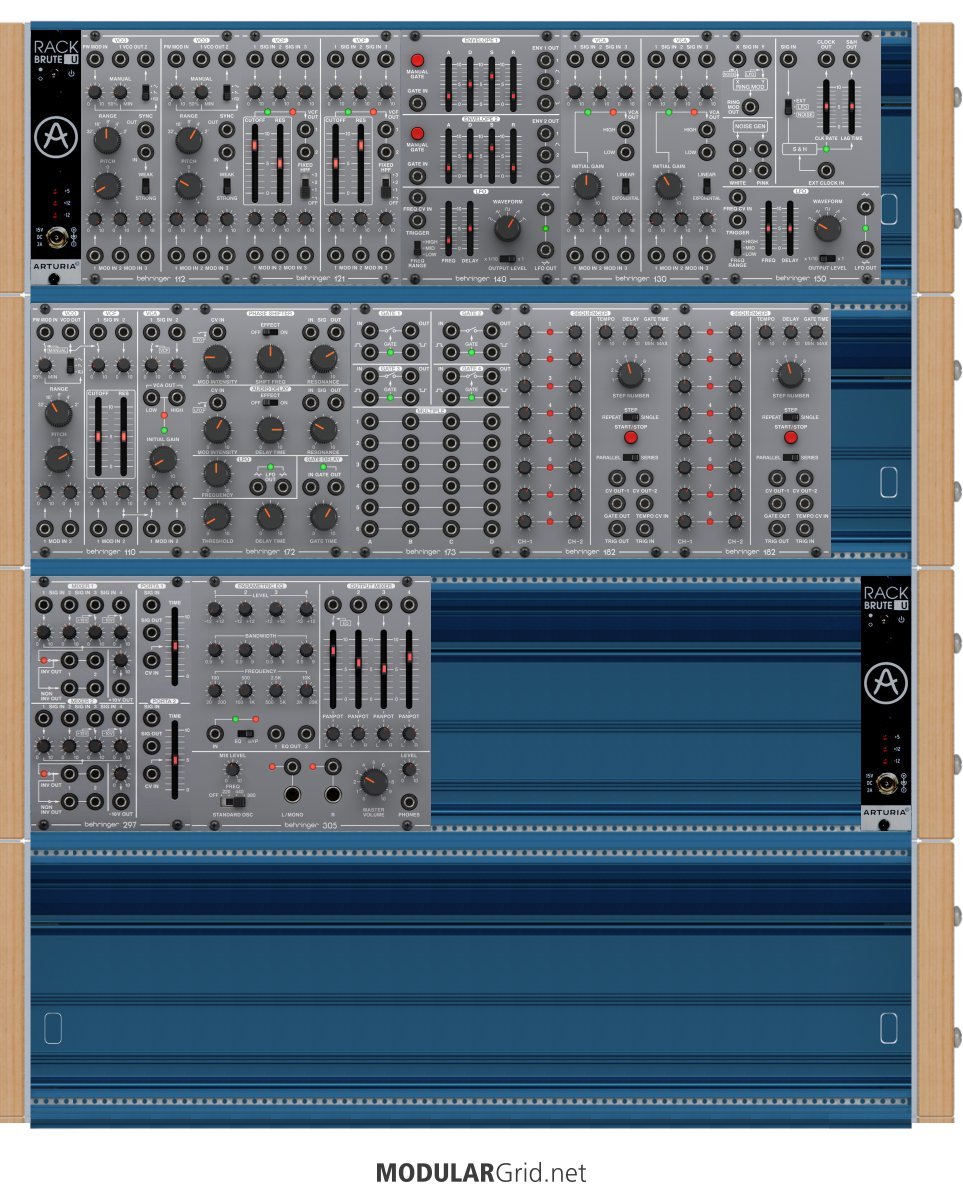Image resolution: width=963 pixels, height=1194 pixels.
Task: Click the VCF Cutoff slider on module 110
Action: (98, 436)
